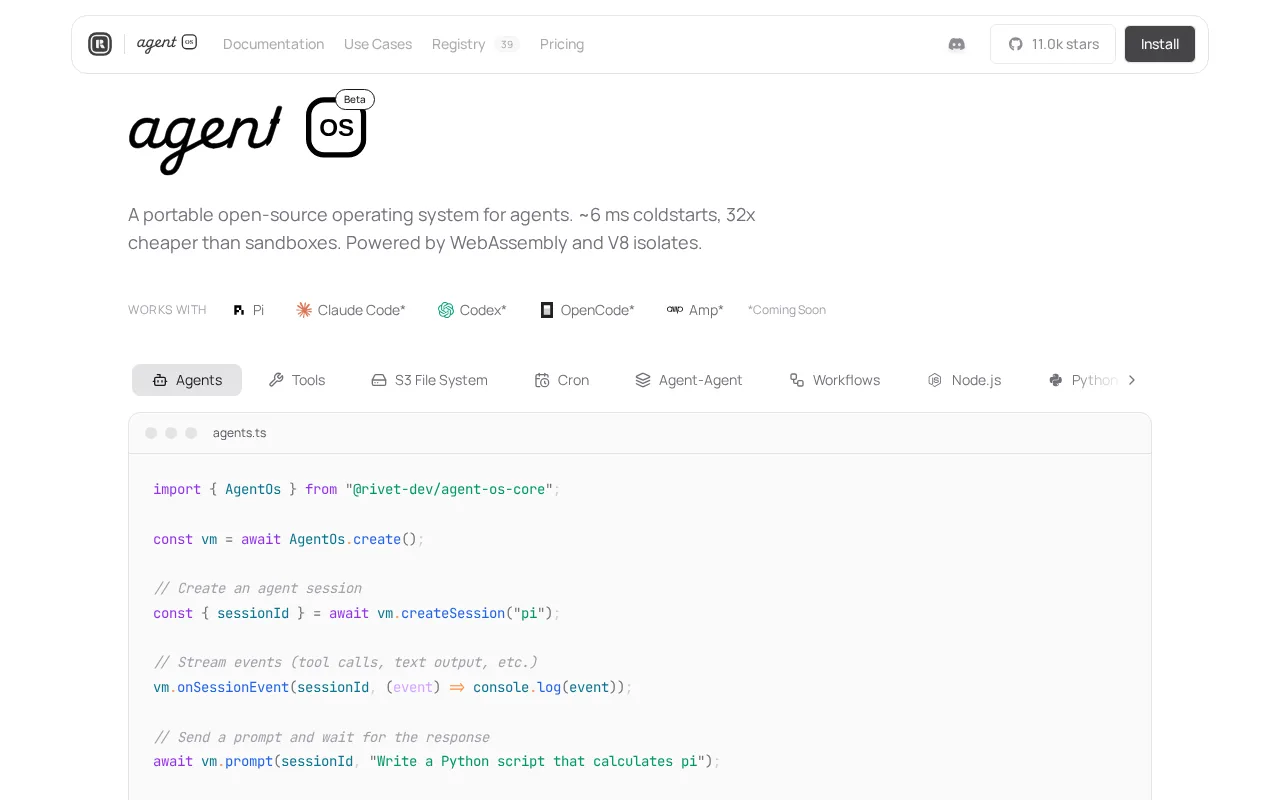The width and height of the screenshot is (1280, 800).
Task: Click the first gray window dot
Action: [x=151, y=433]
